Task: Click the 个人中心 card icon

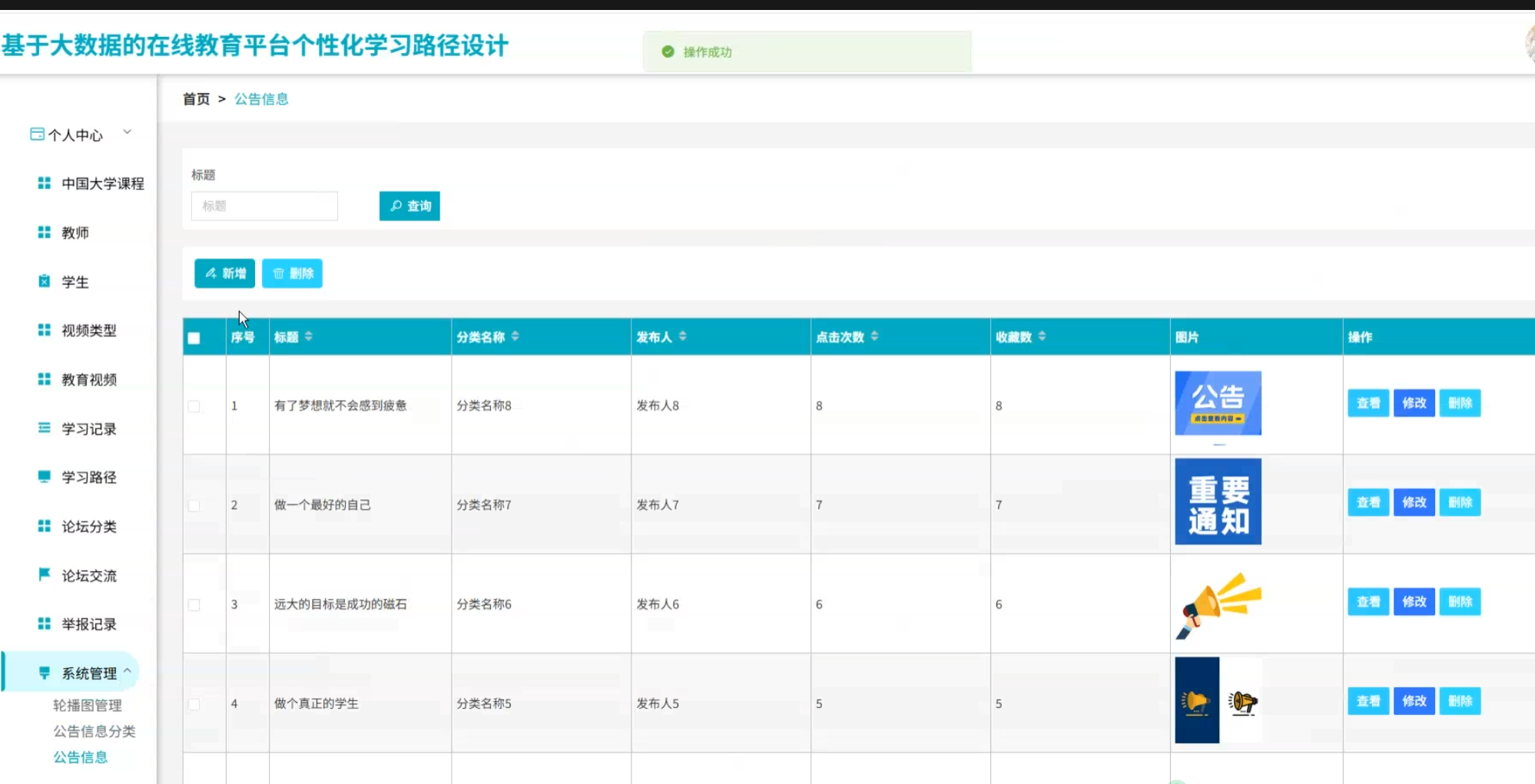Action: tap(37, 134)
